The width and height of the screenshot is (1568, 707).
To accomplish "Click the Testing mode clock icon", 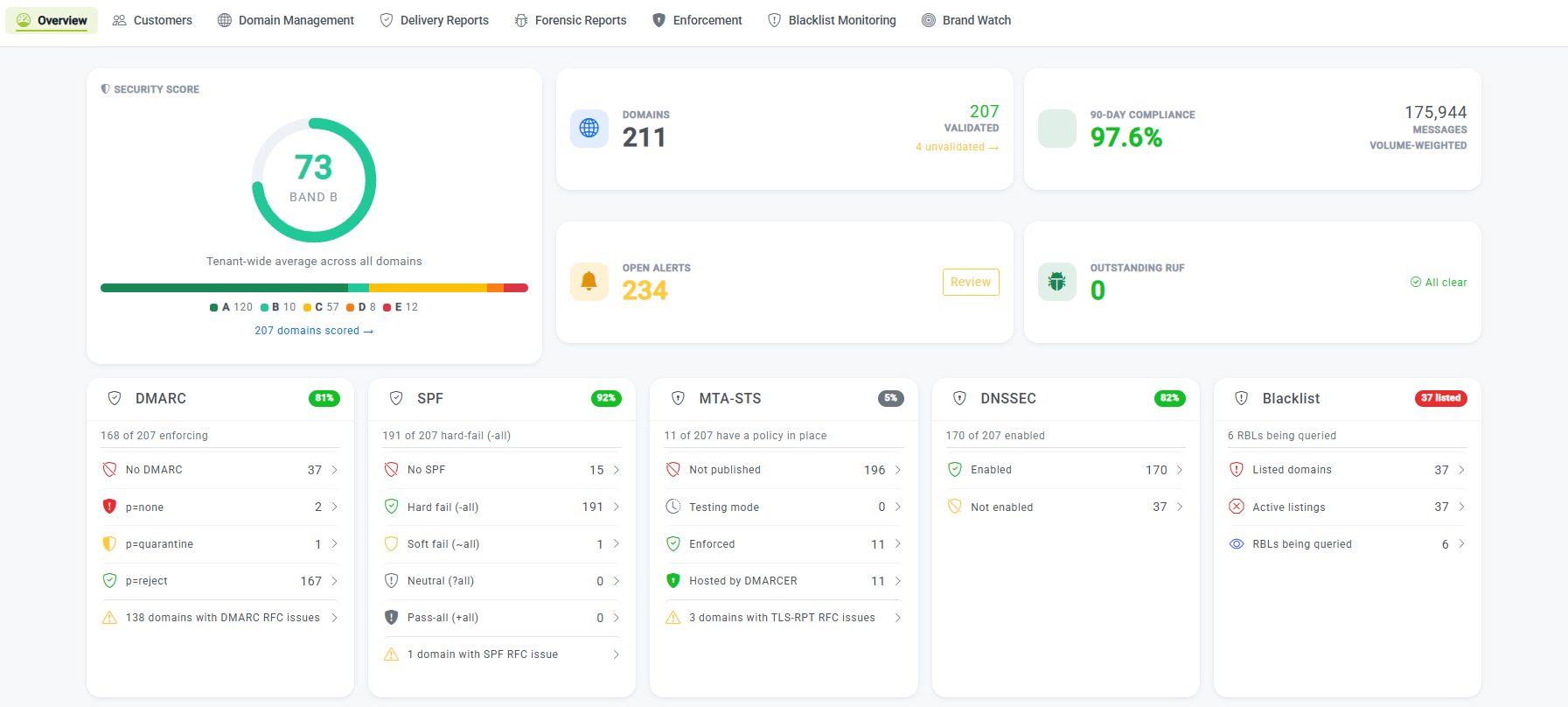I will coord(673,507).
